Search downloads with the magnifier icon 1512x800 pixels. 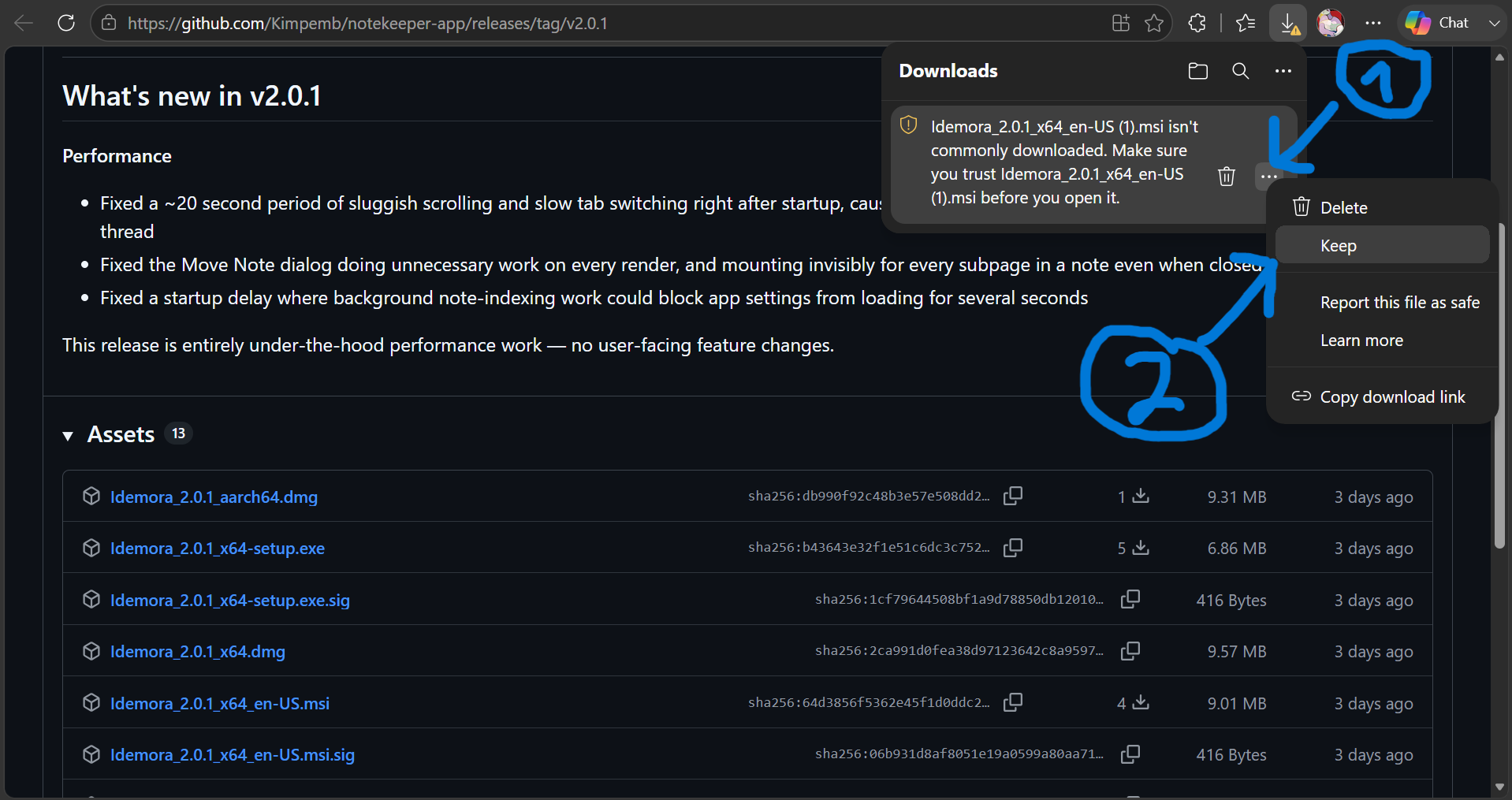pyautogui.click(x=1240, y=71)
